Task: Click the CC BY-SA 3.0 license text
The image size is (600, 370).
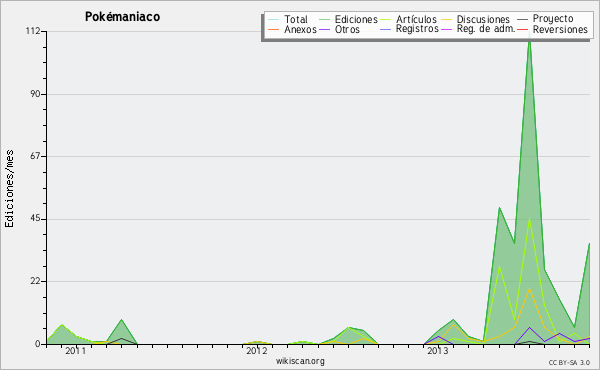Action: click(x=569, y=363)
